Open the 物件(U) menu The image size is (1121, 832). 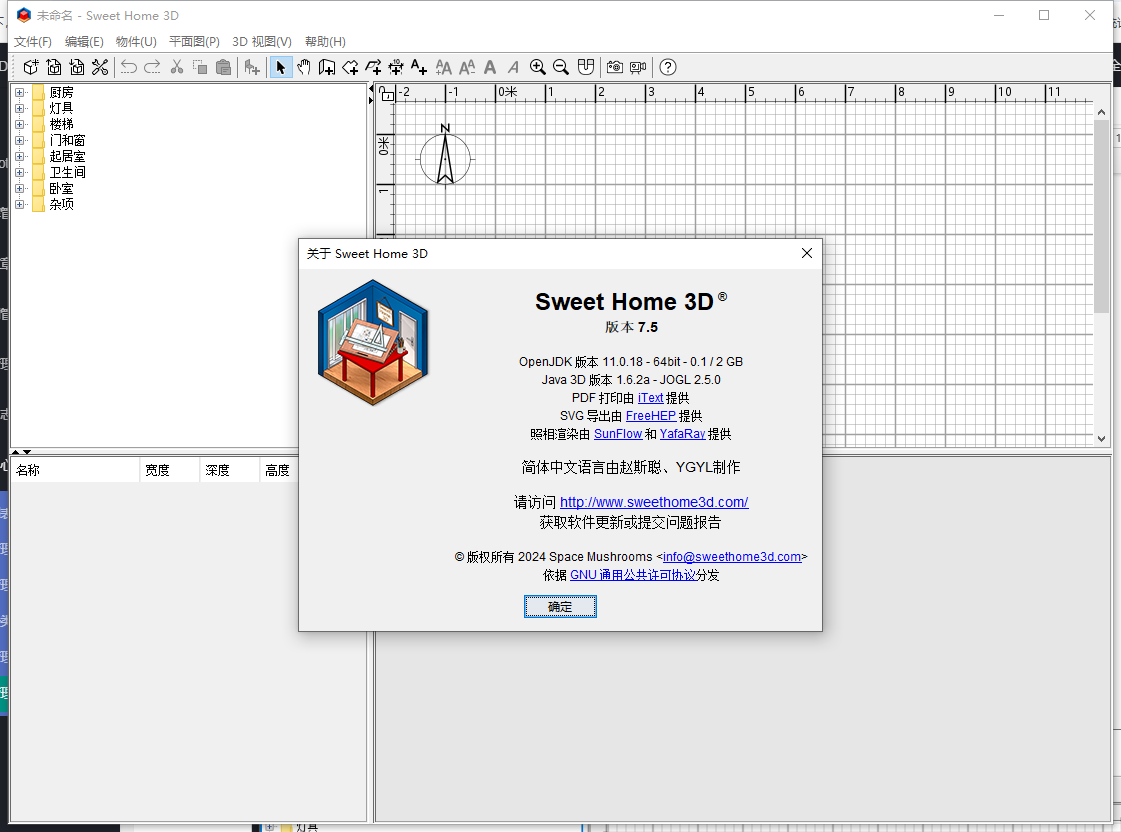(x=136, y=41)
